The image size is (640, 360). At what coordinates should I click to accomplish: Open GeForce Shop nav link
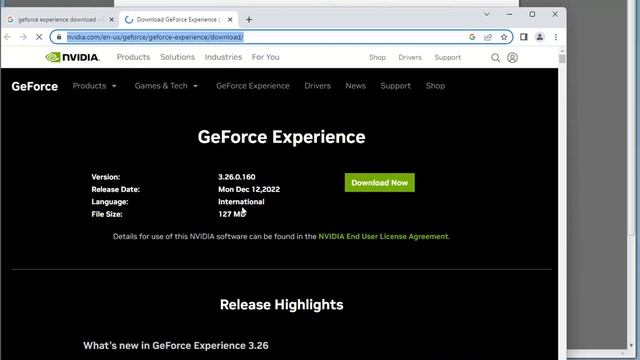(x=435, y=86)
